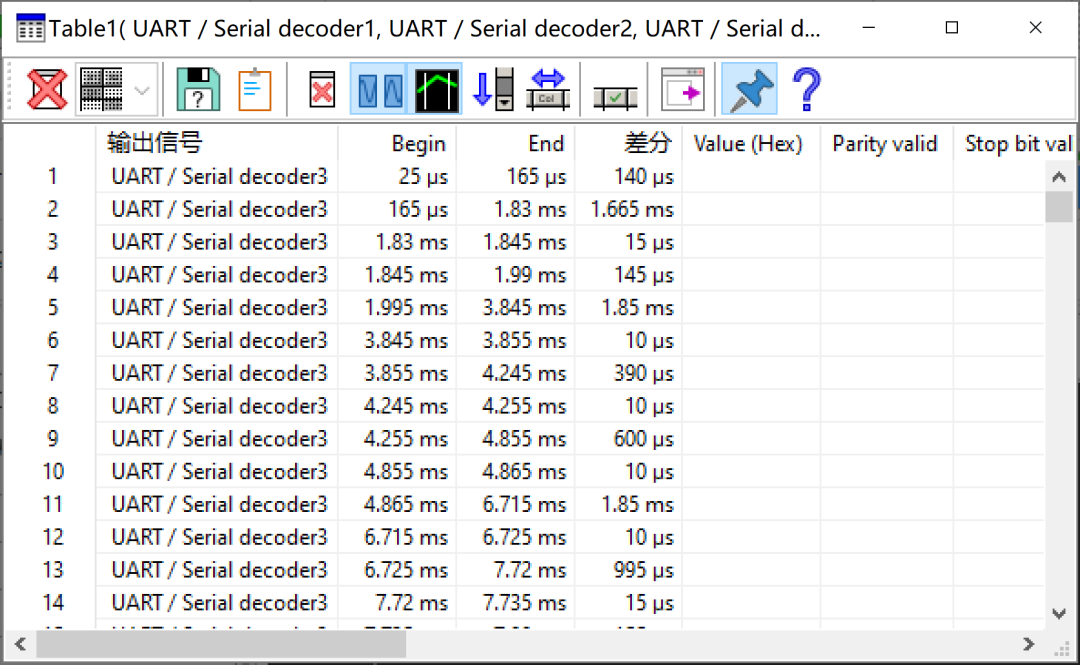This screenshot has height=665, width=1080.
Task: Click 差分 value 1.665 ms
Action: [632, 209]
